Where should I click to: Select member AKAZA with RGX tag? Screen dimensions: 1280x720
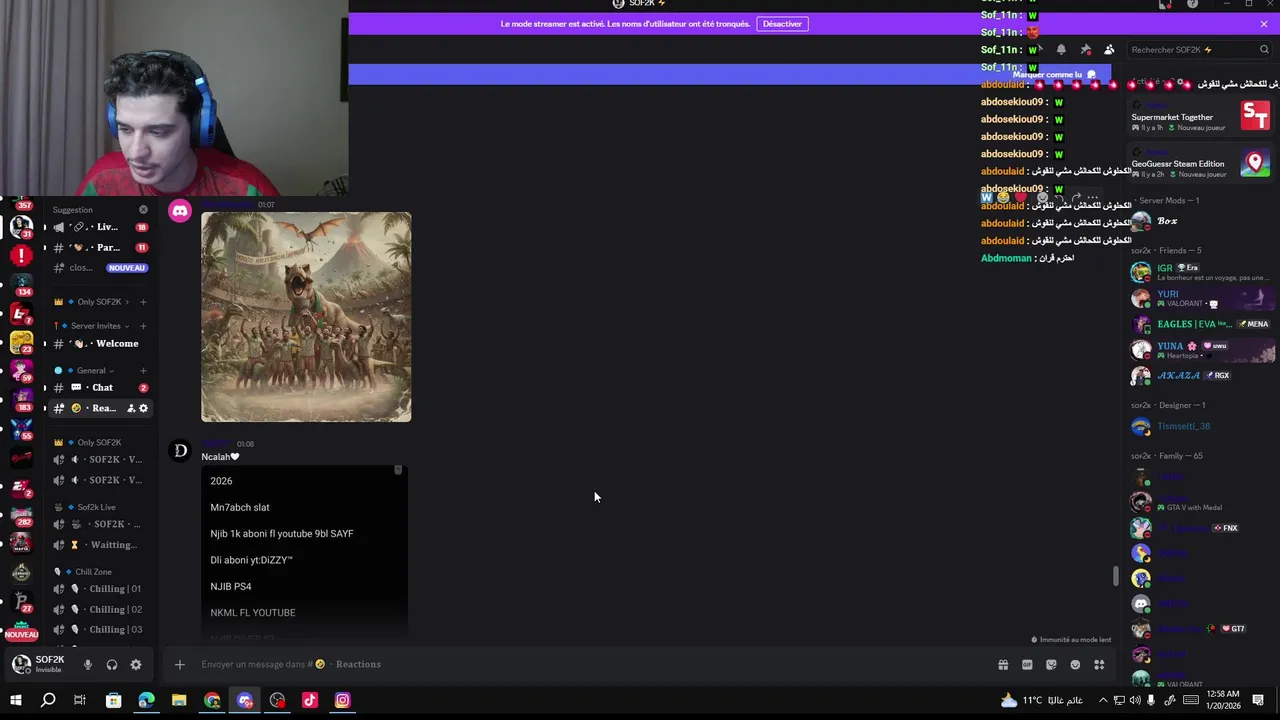(x=1199, y=376)
